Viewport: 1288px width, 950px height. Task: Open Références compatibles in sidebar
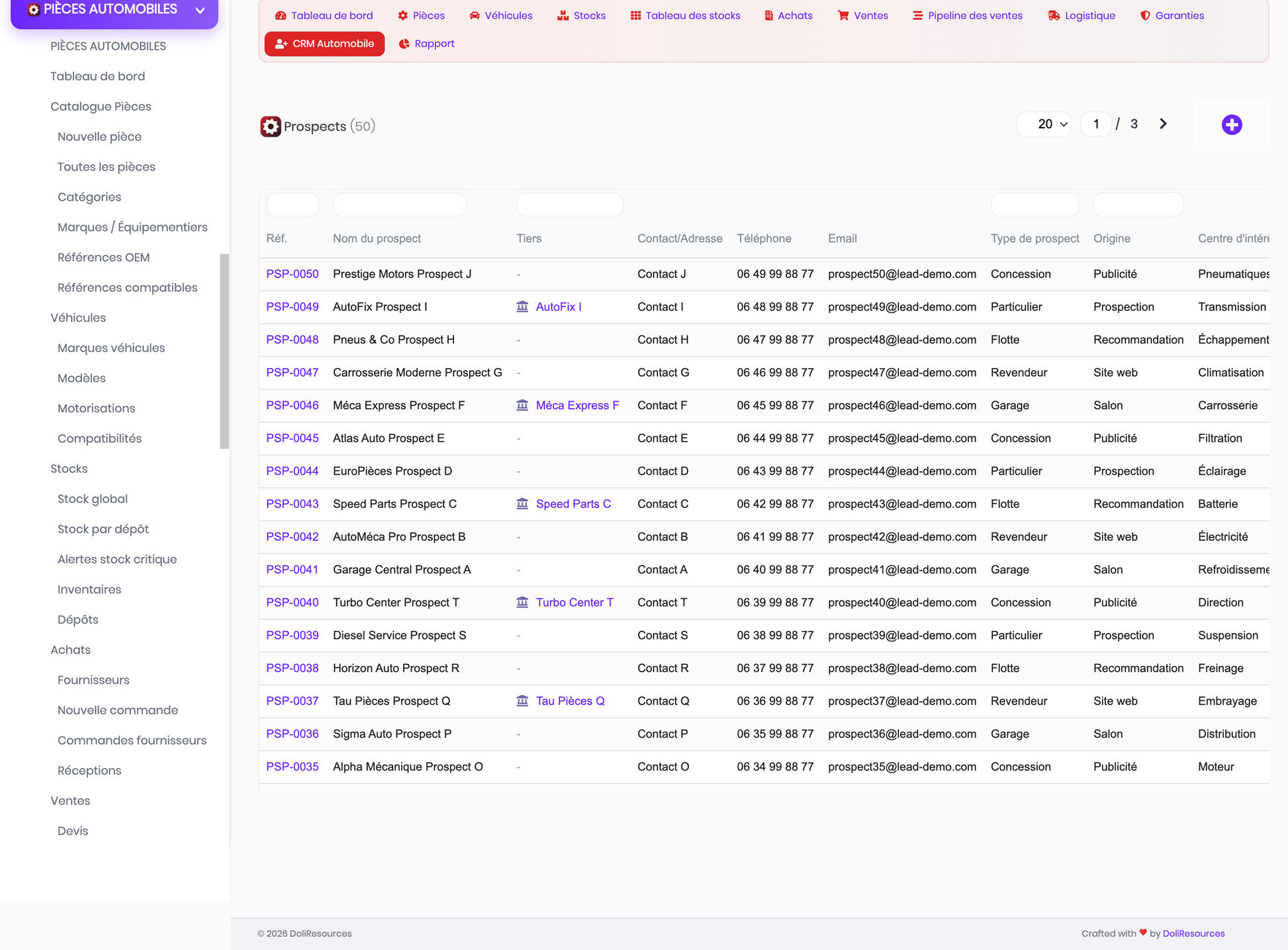coord(127,288)
